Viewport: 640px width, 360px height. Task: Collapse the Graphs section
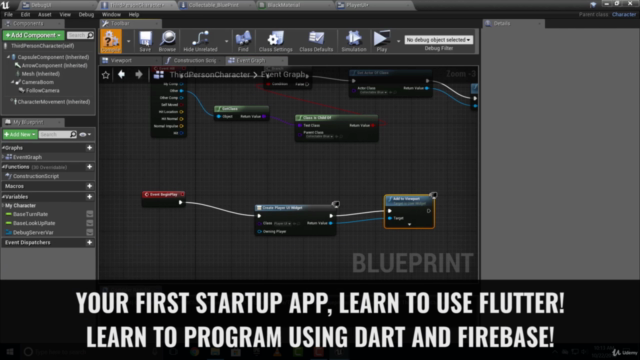[x=4, y=148]
